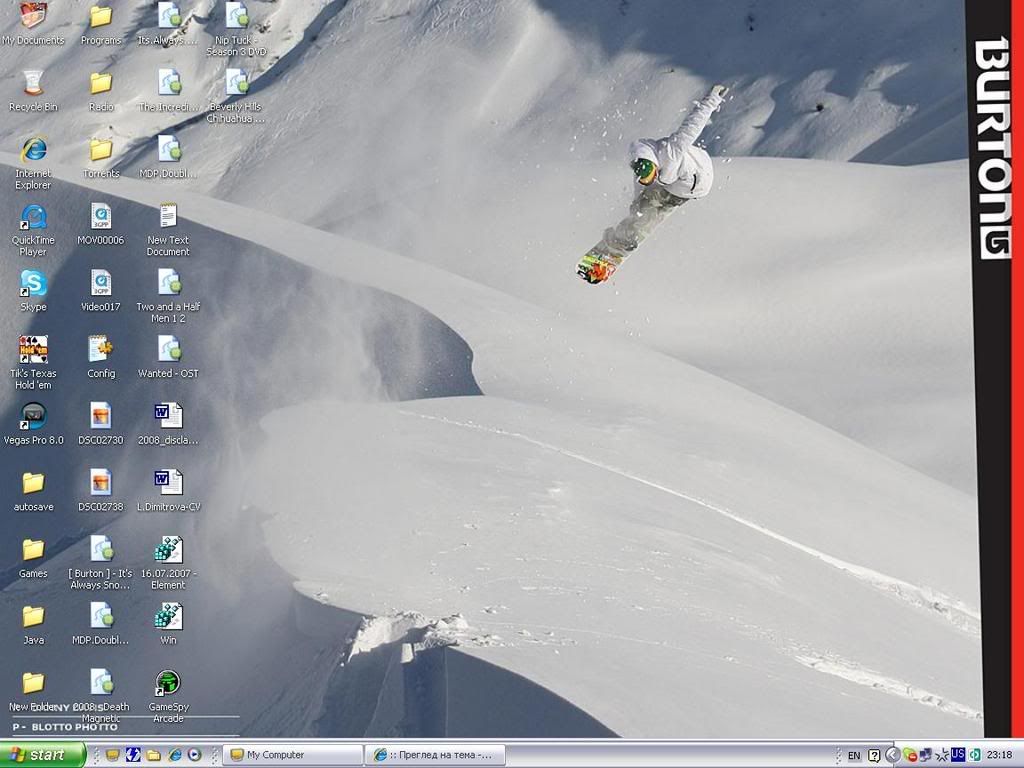
Task: Open the EN language bar selector
Action: tap(854, 756)
